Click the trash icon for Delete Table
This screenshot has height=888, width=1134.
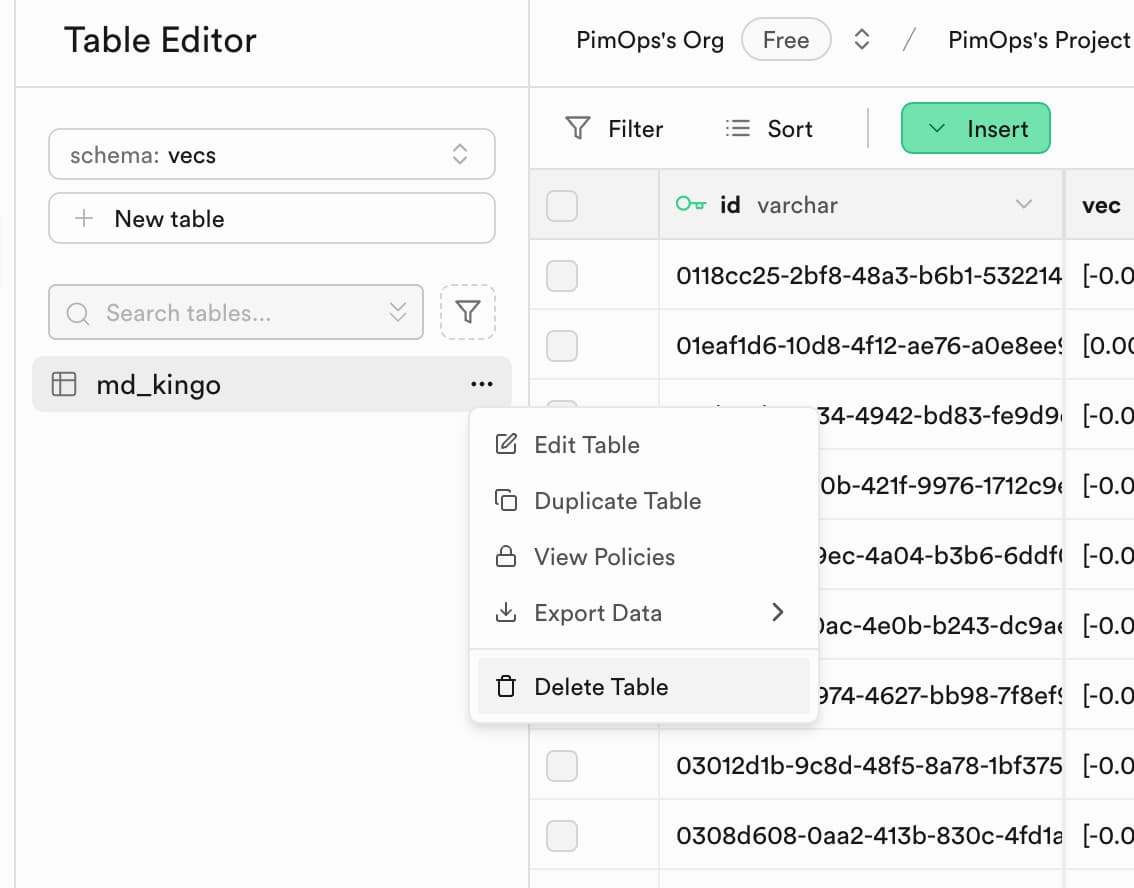click(507, 687)
